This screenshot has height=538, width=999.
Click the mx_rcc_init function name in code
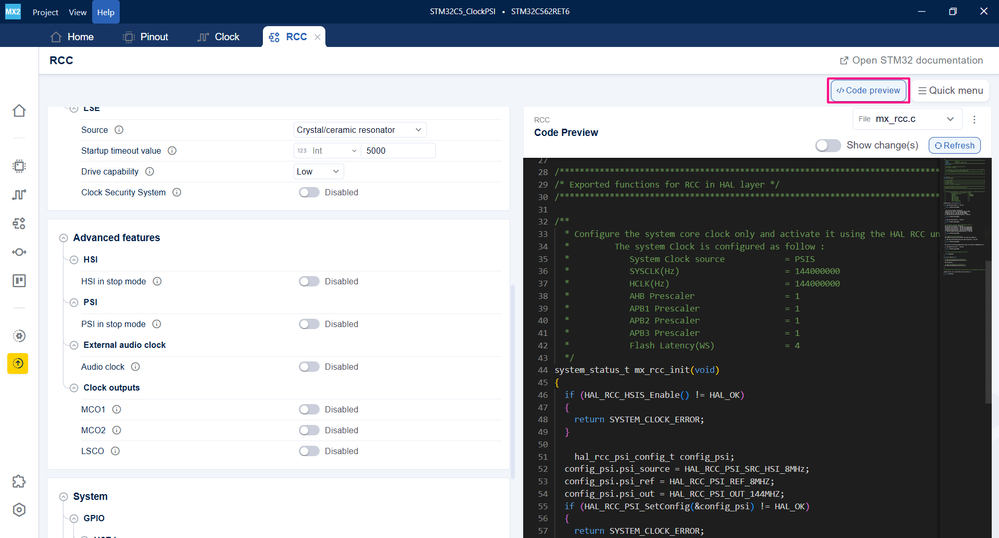tap(663, 370)
